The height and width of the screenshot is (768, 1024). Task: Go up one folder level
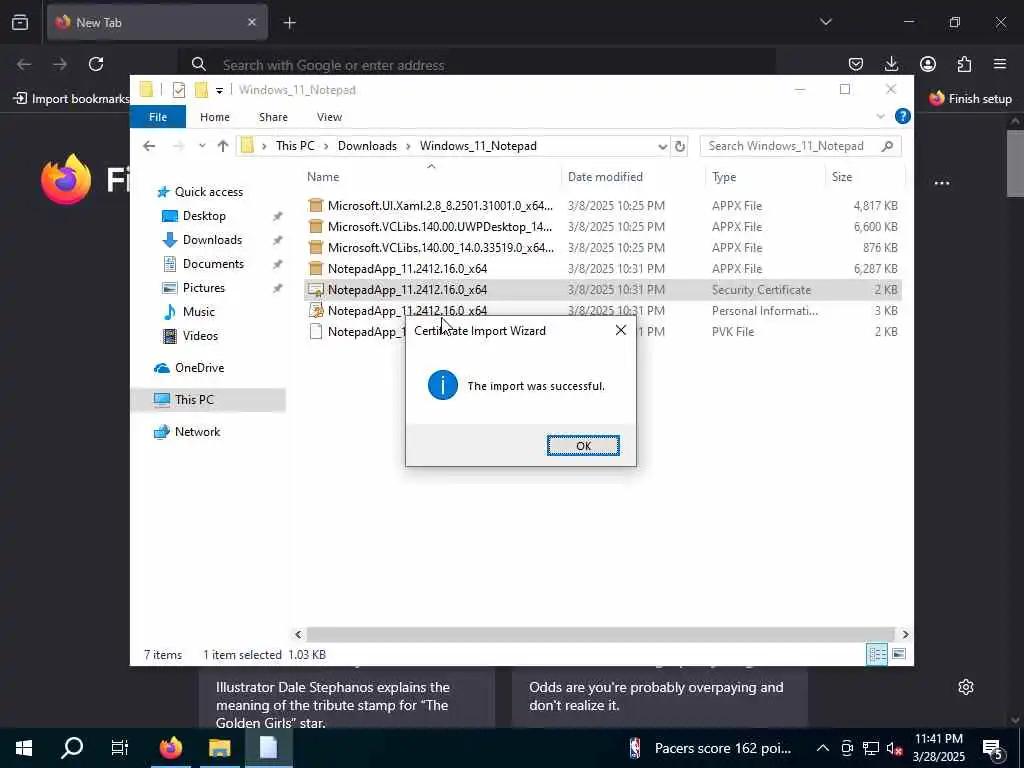click(x=223, y=146)
